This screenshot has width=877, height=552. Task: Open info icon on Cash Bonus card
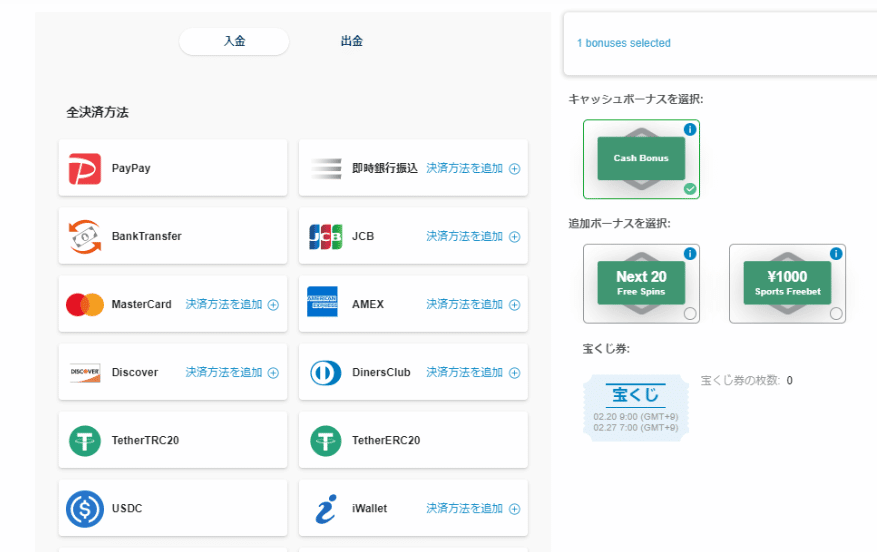(690, 129)
